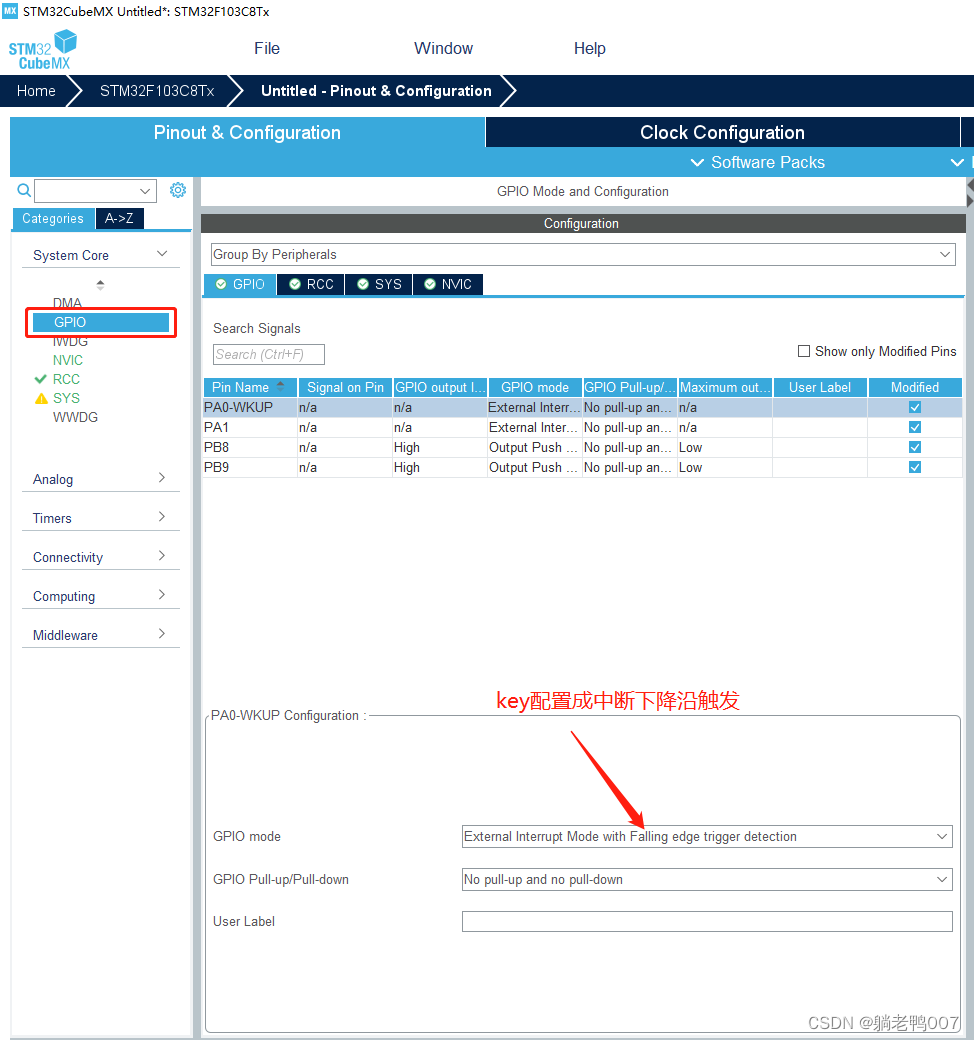Expand the Software Packs menu
This screenshot has height=1041, width=974.
758,163
